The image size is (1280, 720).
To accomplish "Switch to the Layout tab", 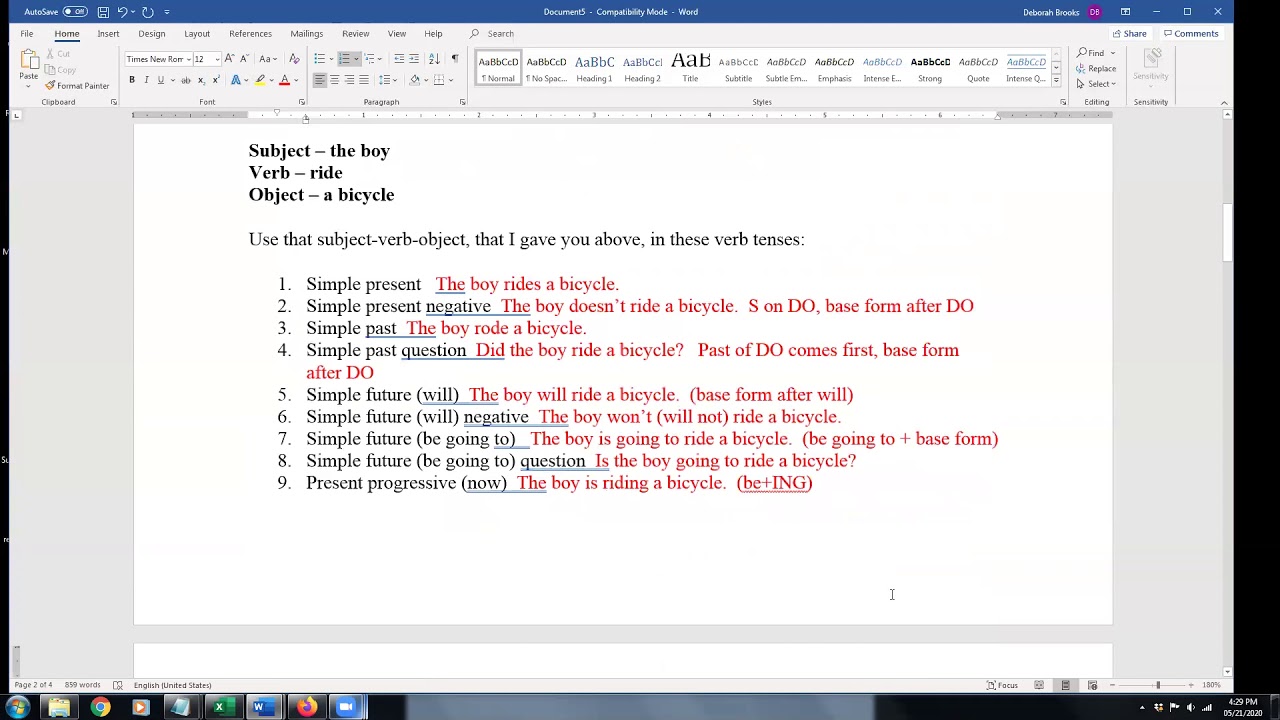I will pos(197,33).
